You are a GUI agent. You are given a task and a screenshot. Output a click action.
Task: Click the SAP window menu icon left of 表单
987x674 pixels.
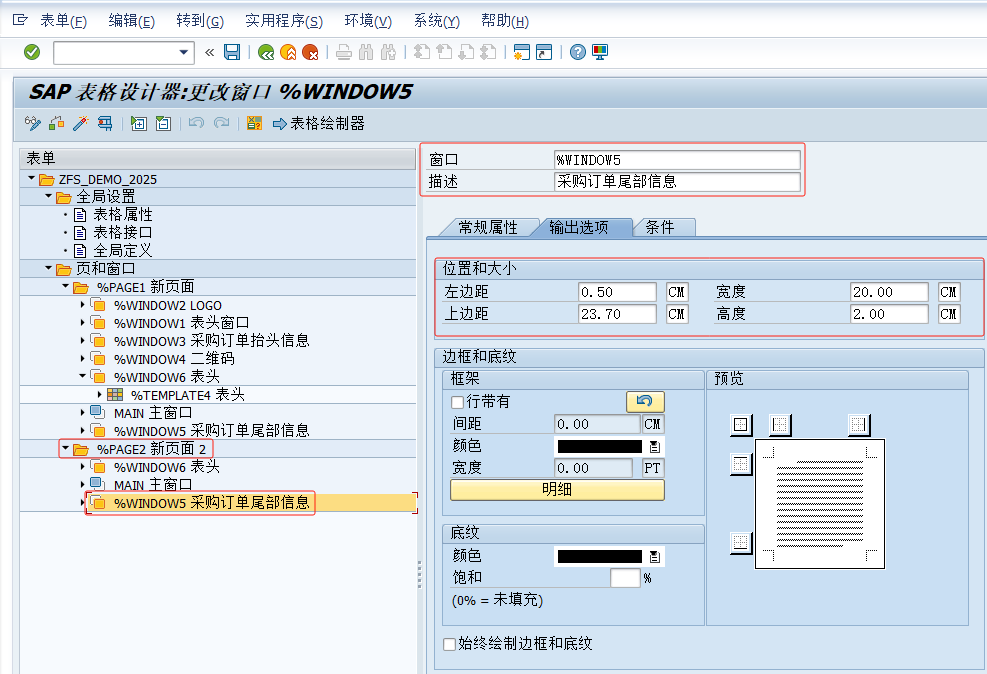[x=20, y=20]
